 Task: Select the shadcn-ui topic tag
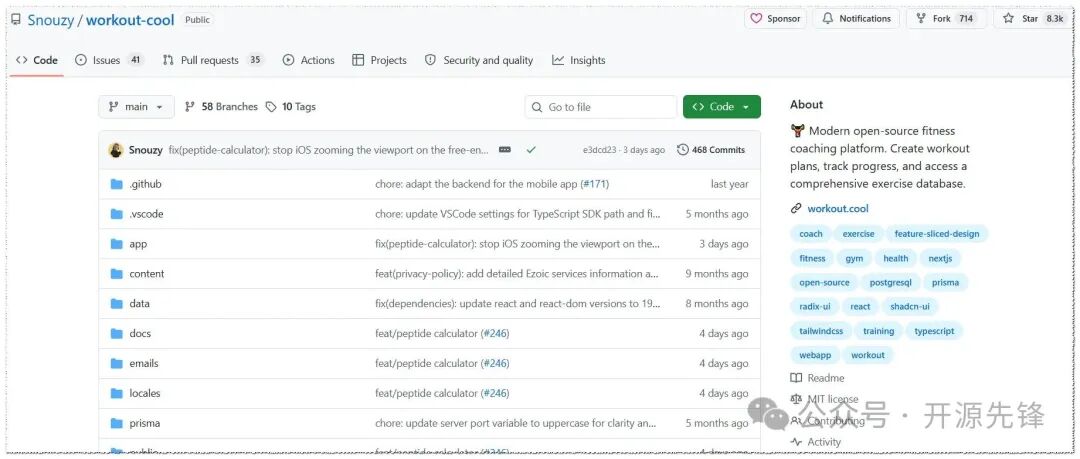pyautogui.click(x=909, y=307)
